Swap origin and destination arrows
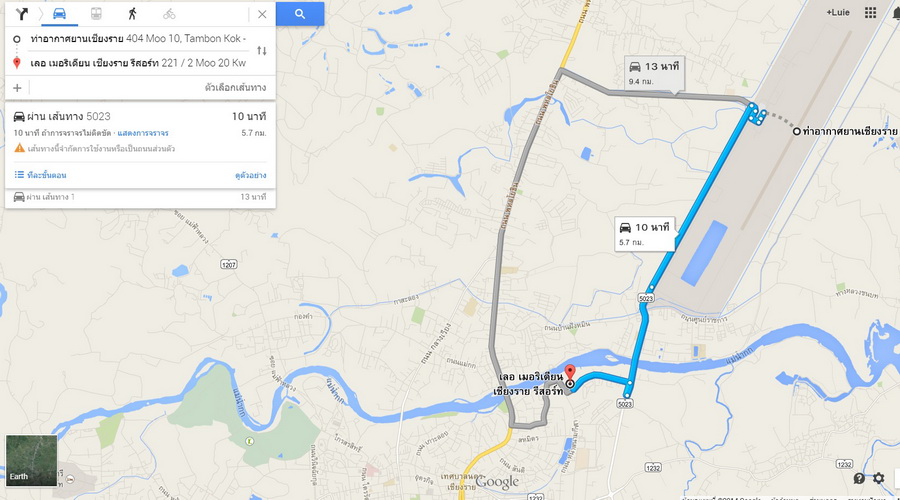The height and width of the screenshot is (500, 900). tap(262, 51)
